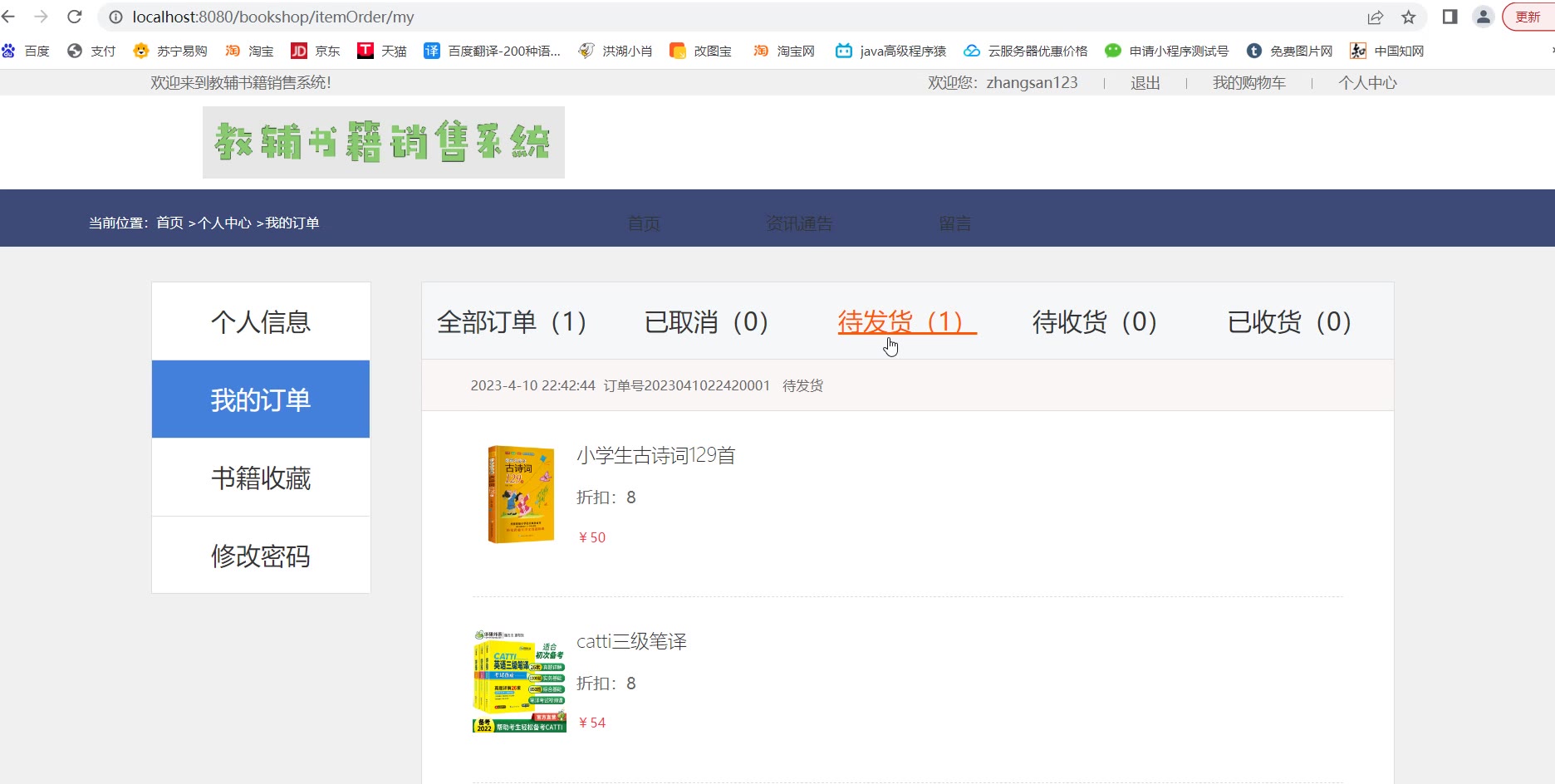Open 我的购物车 link
The width and height of the screenshot is (1555, 784).
(1248, 83)
